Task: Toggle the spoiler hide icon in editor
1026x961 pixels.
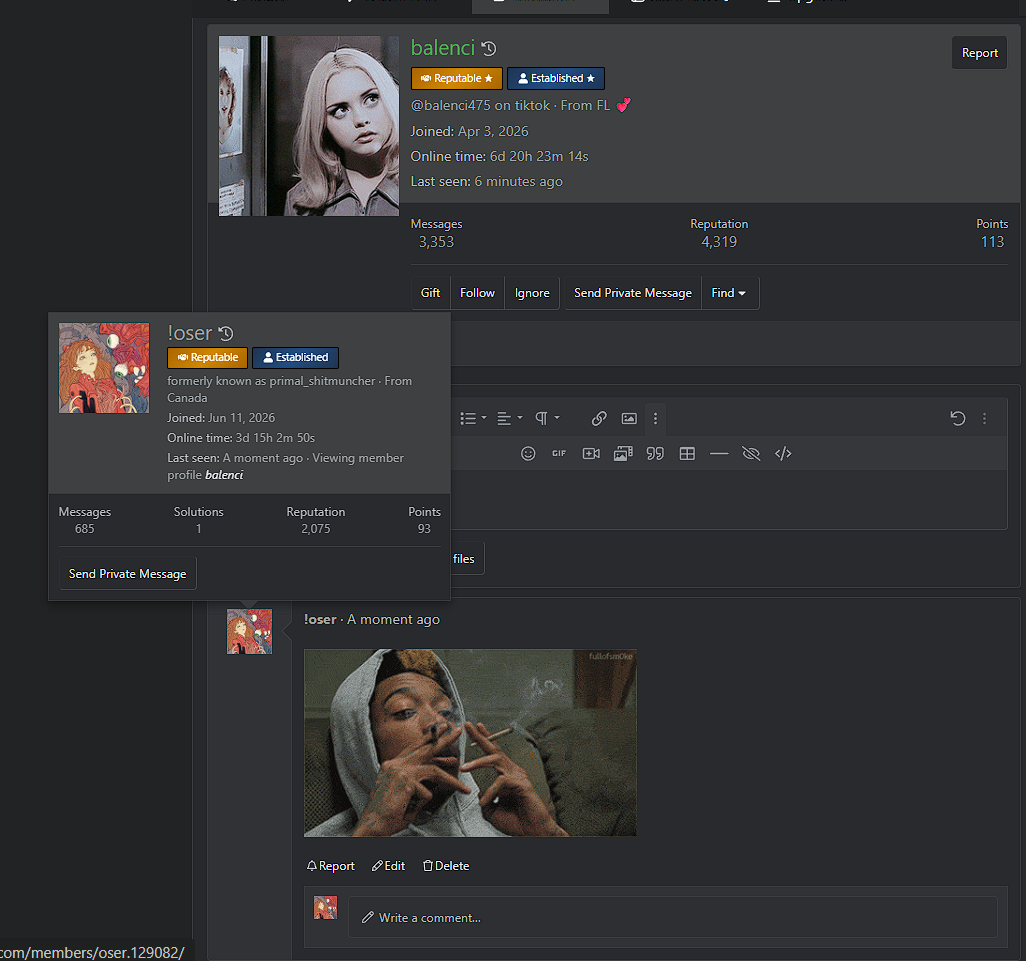Action: click(x=751, y=454)
